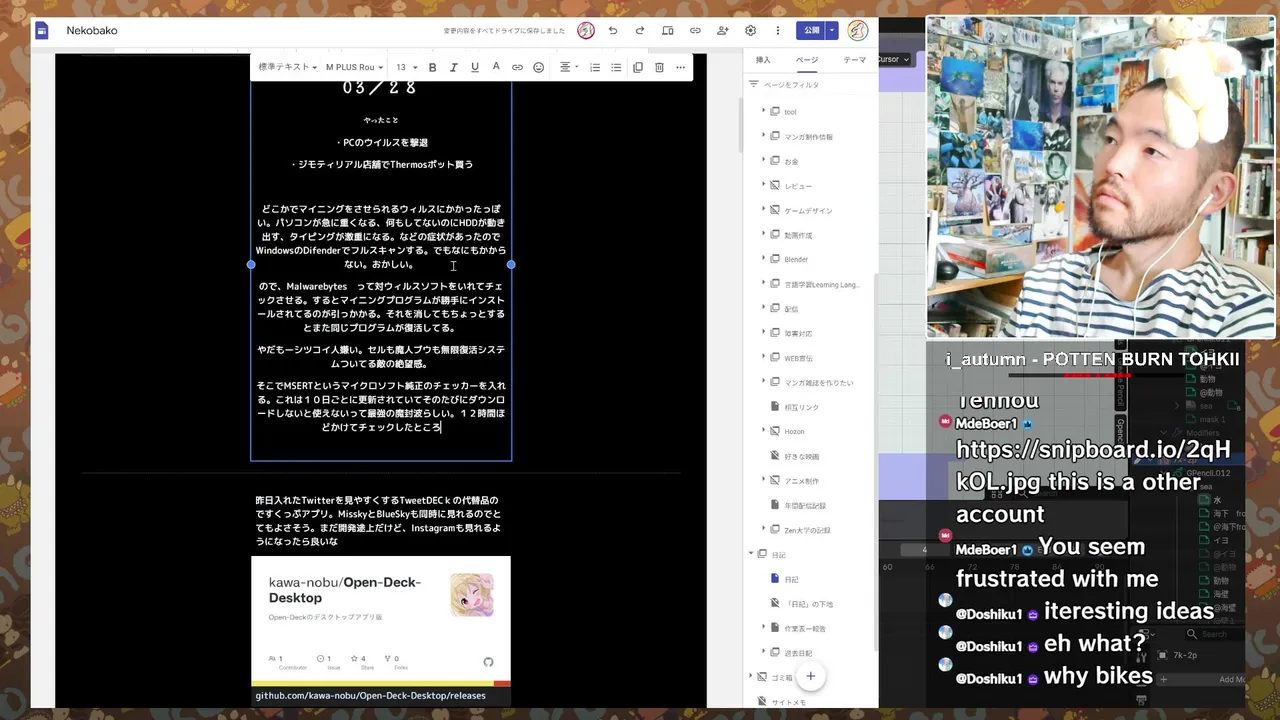Expand the ゴミ箱 page tree
The width and height of the screenshot is (1280, 720).
pyautogui.click(x=751, y=677)
